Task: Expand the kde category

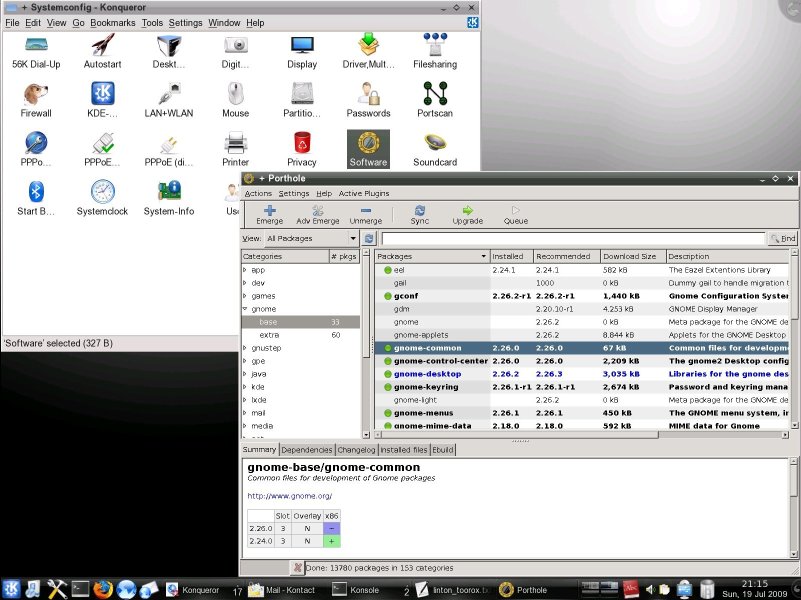Action: [245, 387]
